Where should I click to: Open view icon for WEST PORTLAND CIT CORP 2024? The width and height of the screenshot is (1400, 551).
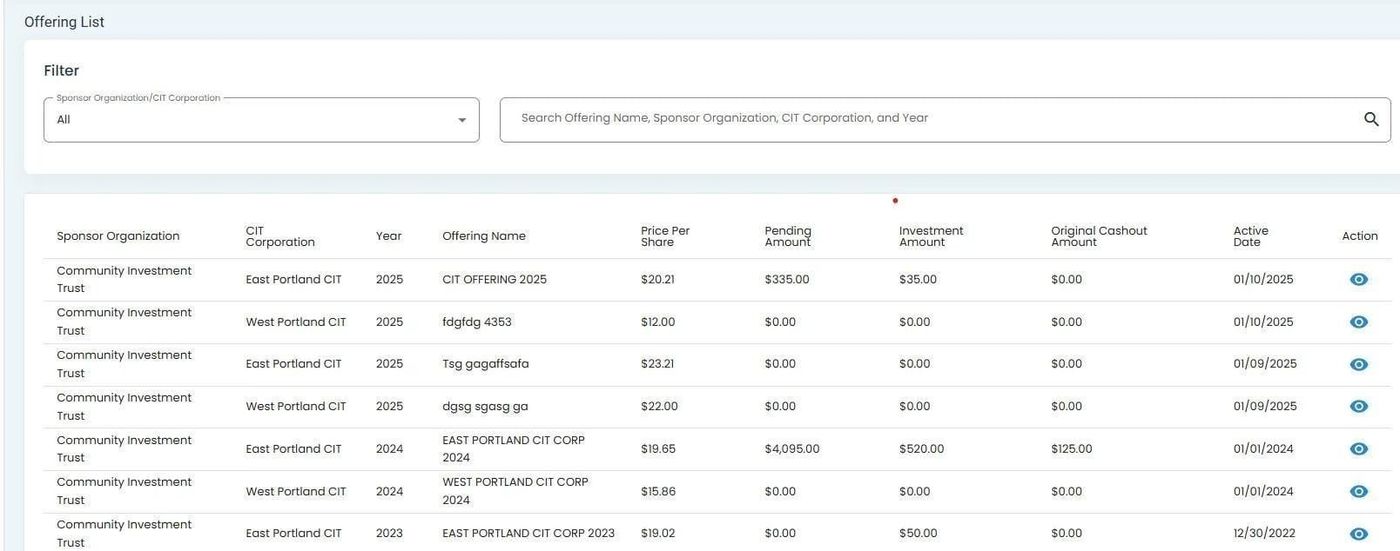(1358, 491)
